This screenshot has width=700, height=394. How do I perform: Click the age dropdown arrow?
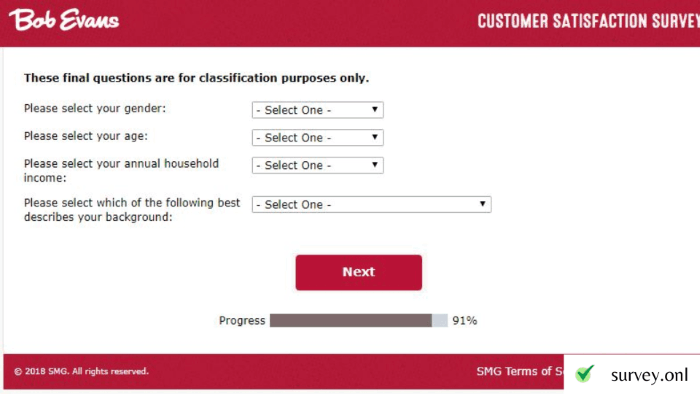click(375, 137)
